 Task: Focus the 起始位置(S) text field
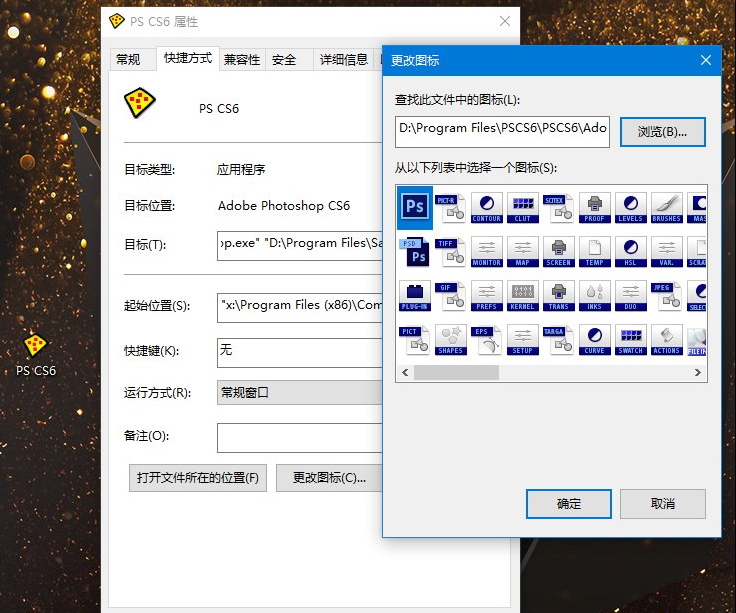pos(299,307)
